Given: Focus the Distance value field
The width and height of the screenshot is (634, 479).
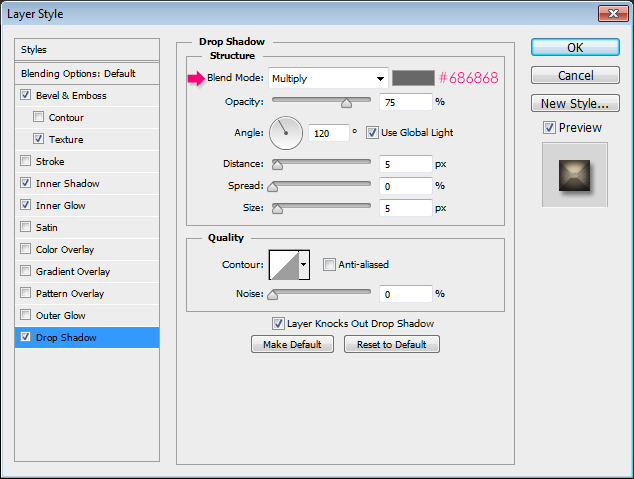Looking at the screenshot, I should (x=406, y=164).
